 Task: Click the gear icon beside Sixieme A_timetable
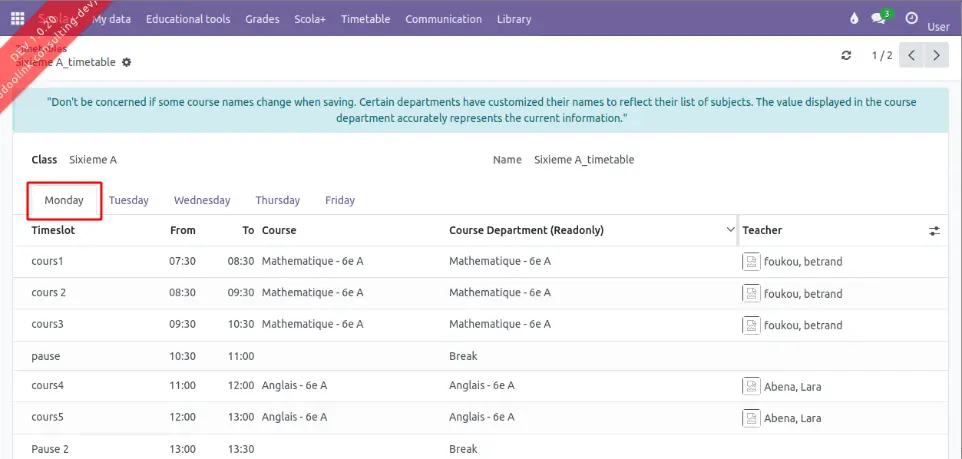coord(126,62)
